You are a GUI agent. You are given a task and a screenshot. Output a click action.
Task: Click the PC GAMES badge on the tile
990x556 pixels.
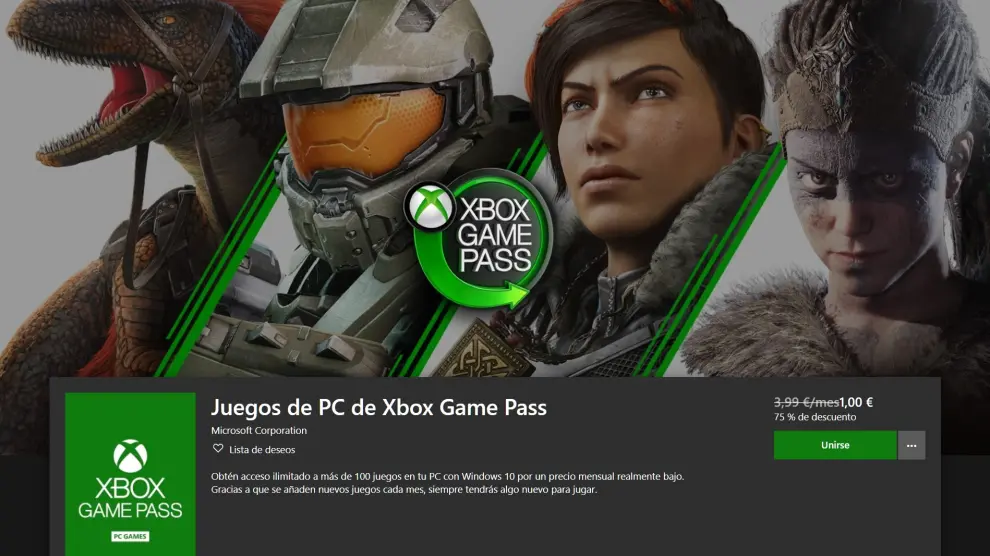130,536
